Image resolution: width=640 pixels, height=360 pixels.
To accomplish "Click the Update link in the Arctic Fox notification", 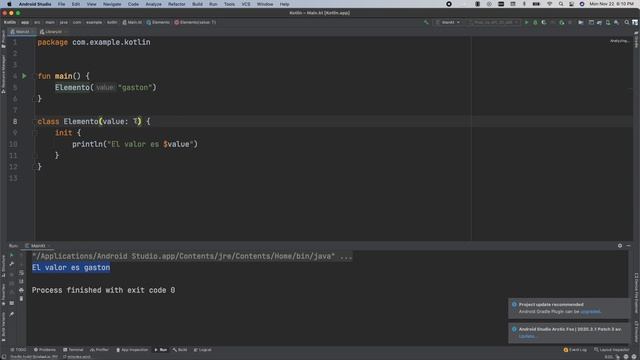I will tap(527, 336).
